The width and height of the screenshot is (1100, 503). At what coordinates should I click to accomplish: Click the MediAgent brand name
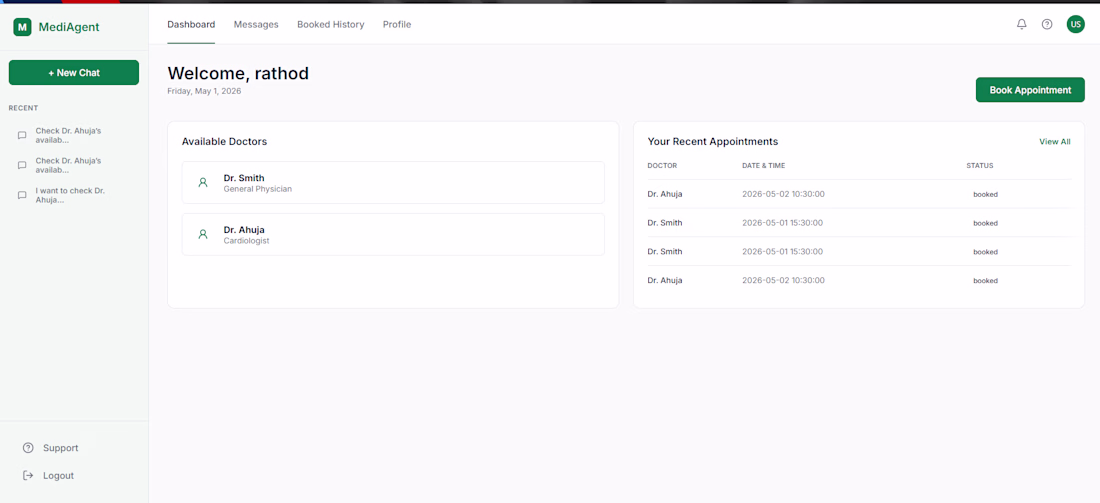69,27
